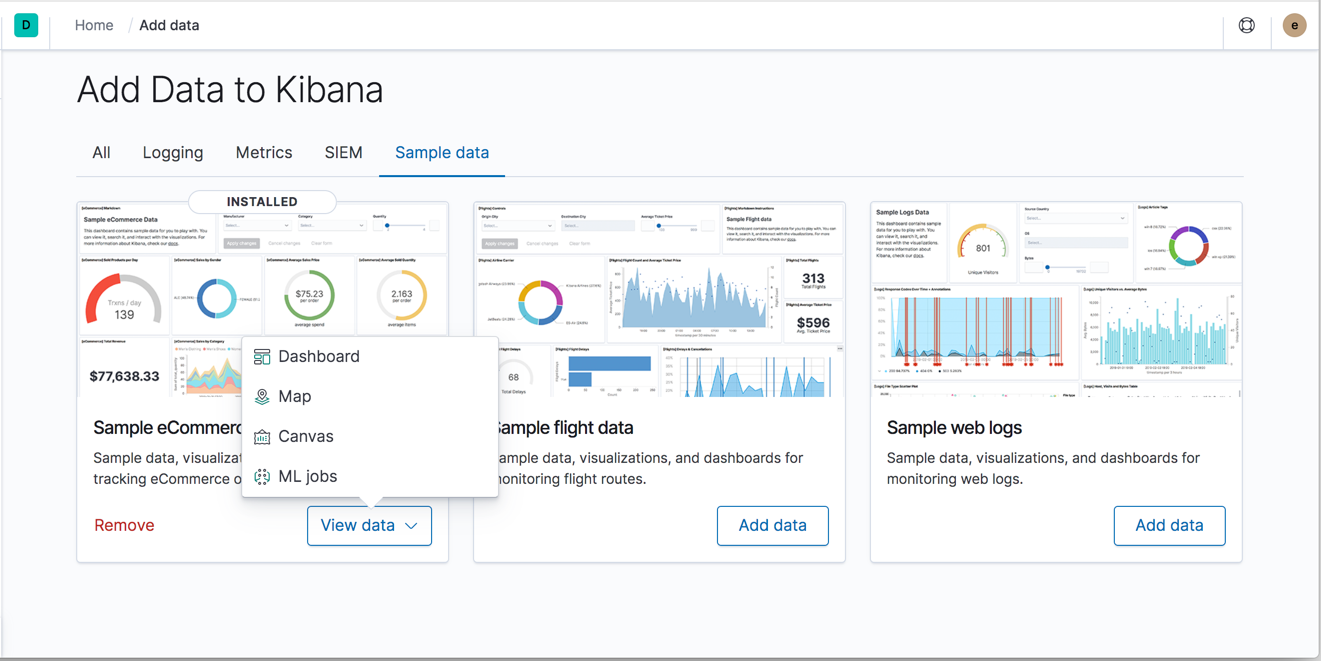This screenshot has width=1321, height=661.
Task: Select the All tab
Action: 100,152
